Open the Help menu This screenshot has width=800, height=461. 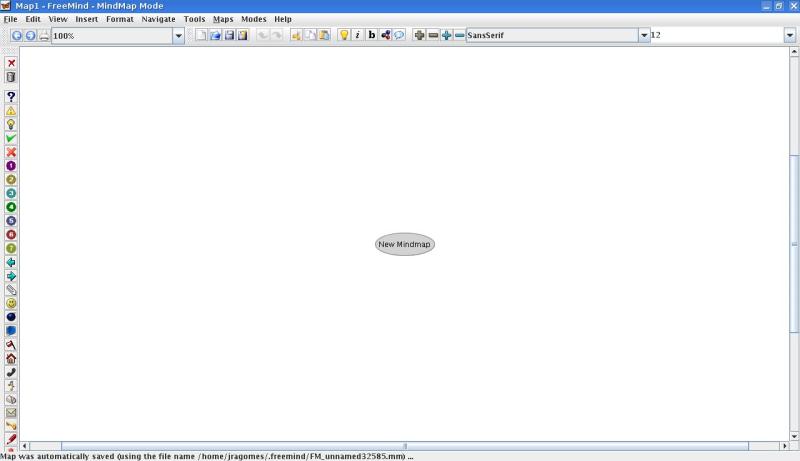click(x=283, y=19)
